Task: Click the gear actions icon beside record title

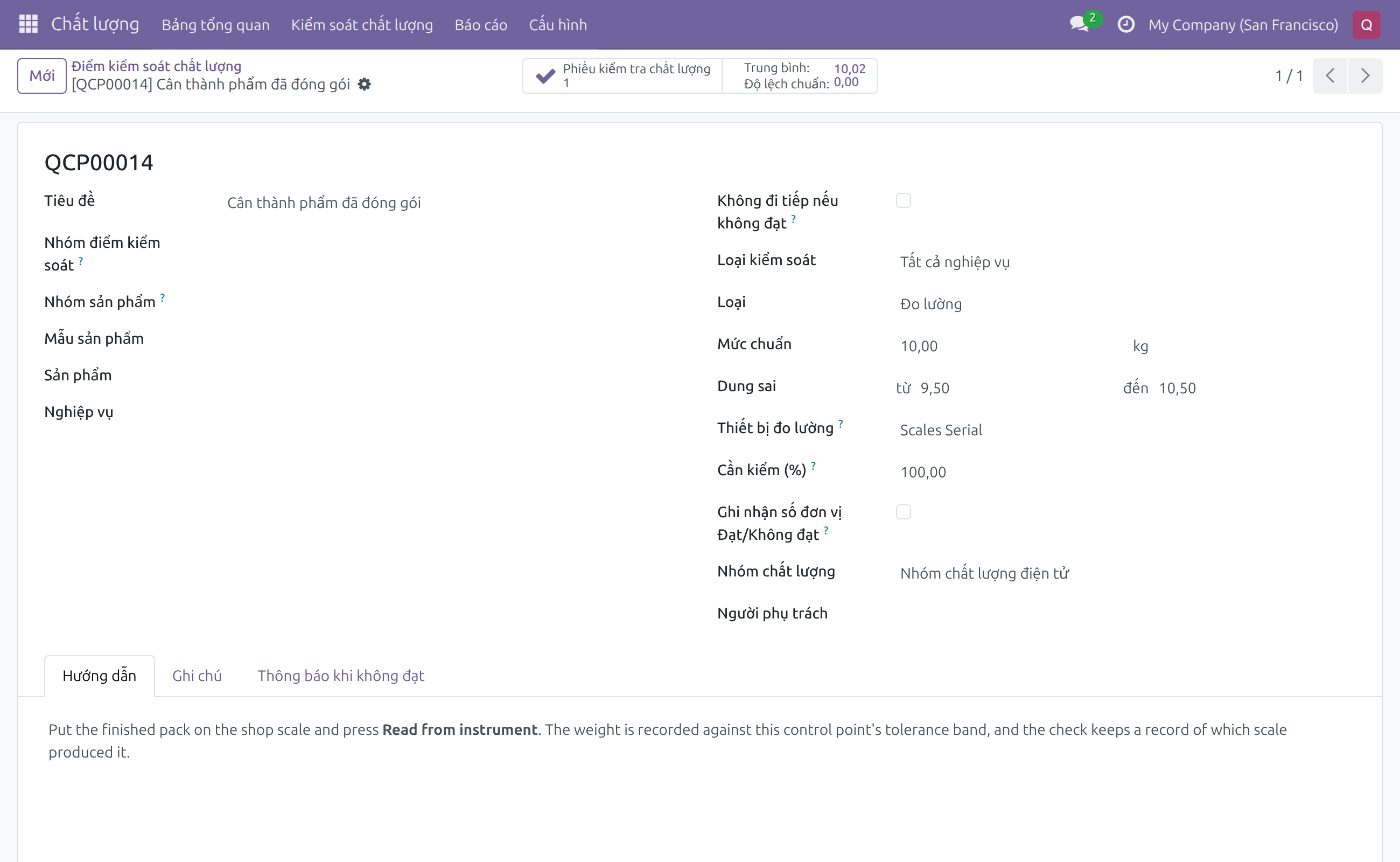Action: (x=364, y=85)
